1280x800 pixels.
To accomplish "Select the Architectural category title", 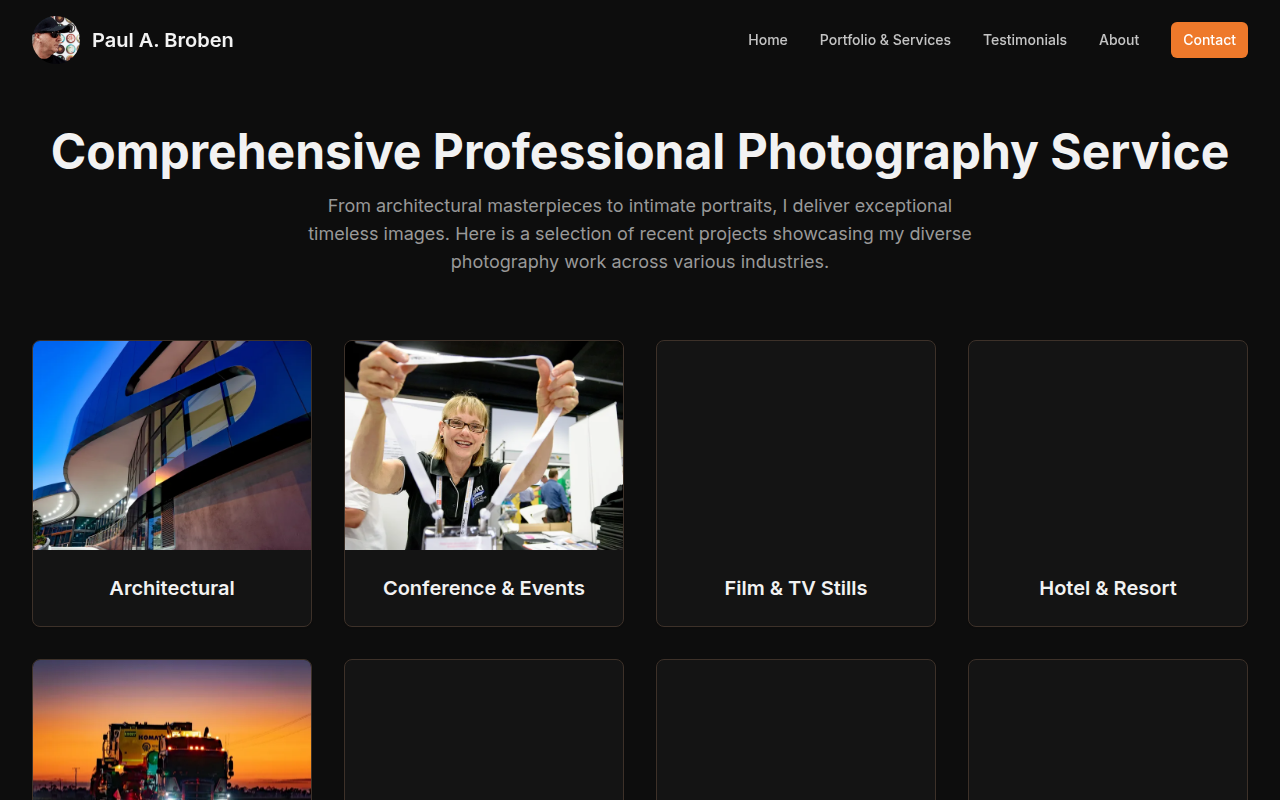I will pyautogui.click(x=172, y=588).
